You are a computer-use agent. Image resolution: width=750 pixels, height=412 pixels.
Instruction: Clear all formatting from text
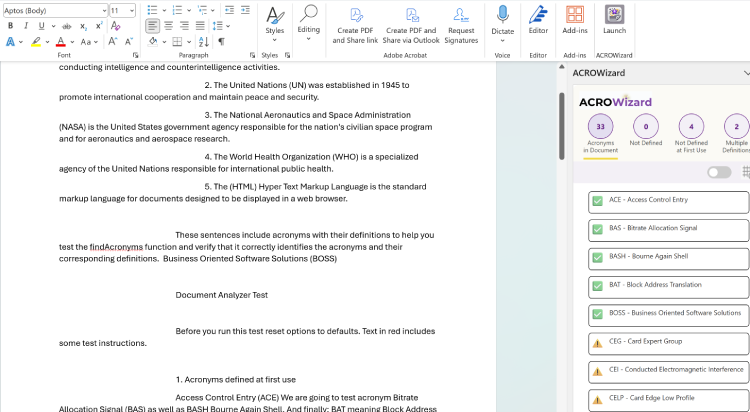pos(115,26)
